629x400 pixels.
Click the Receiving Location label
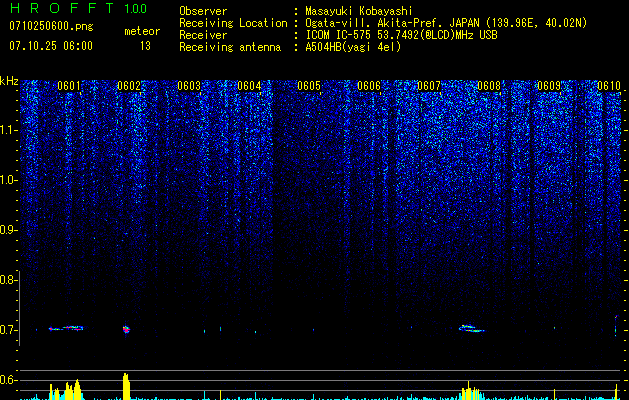(233, 23)
